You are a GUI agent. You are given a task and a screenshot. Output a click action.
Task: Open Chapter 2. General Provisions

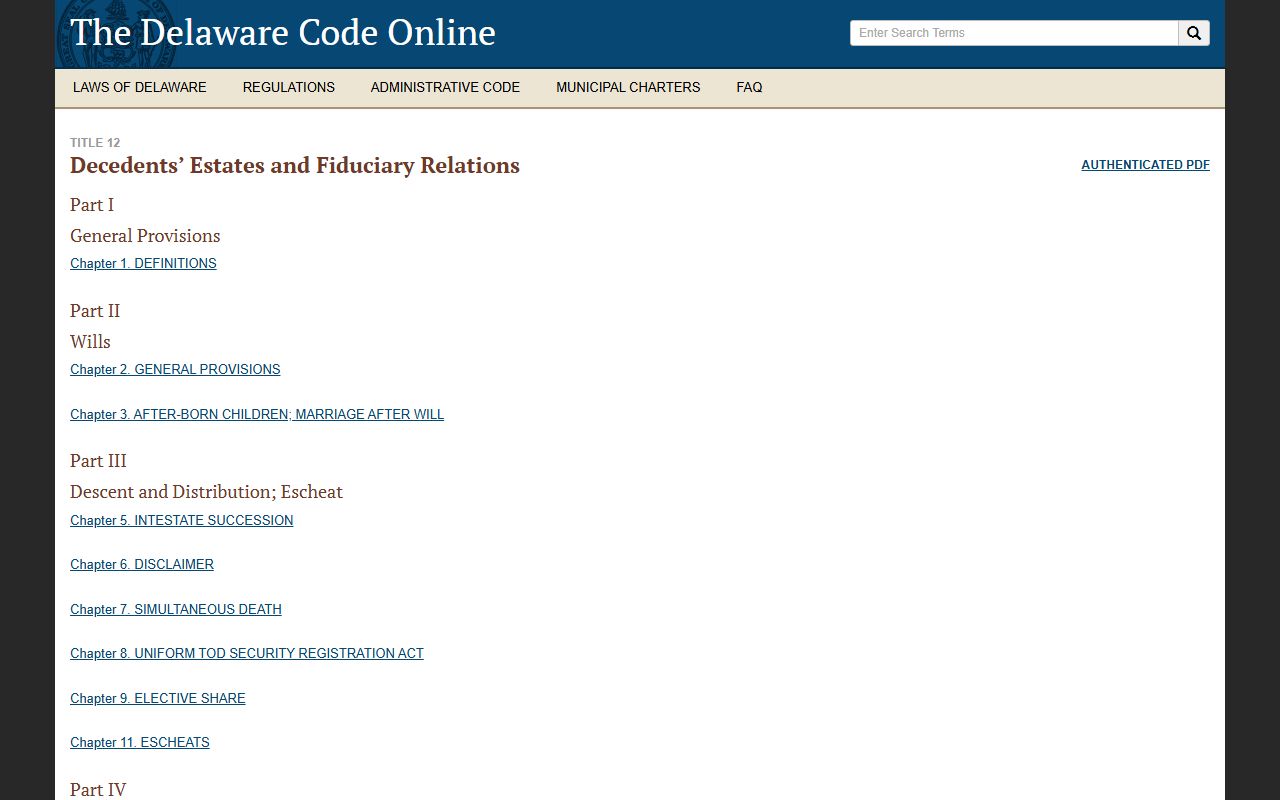pyautogui.click(x=175, y=369)
